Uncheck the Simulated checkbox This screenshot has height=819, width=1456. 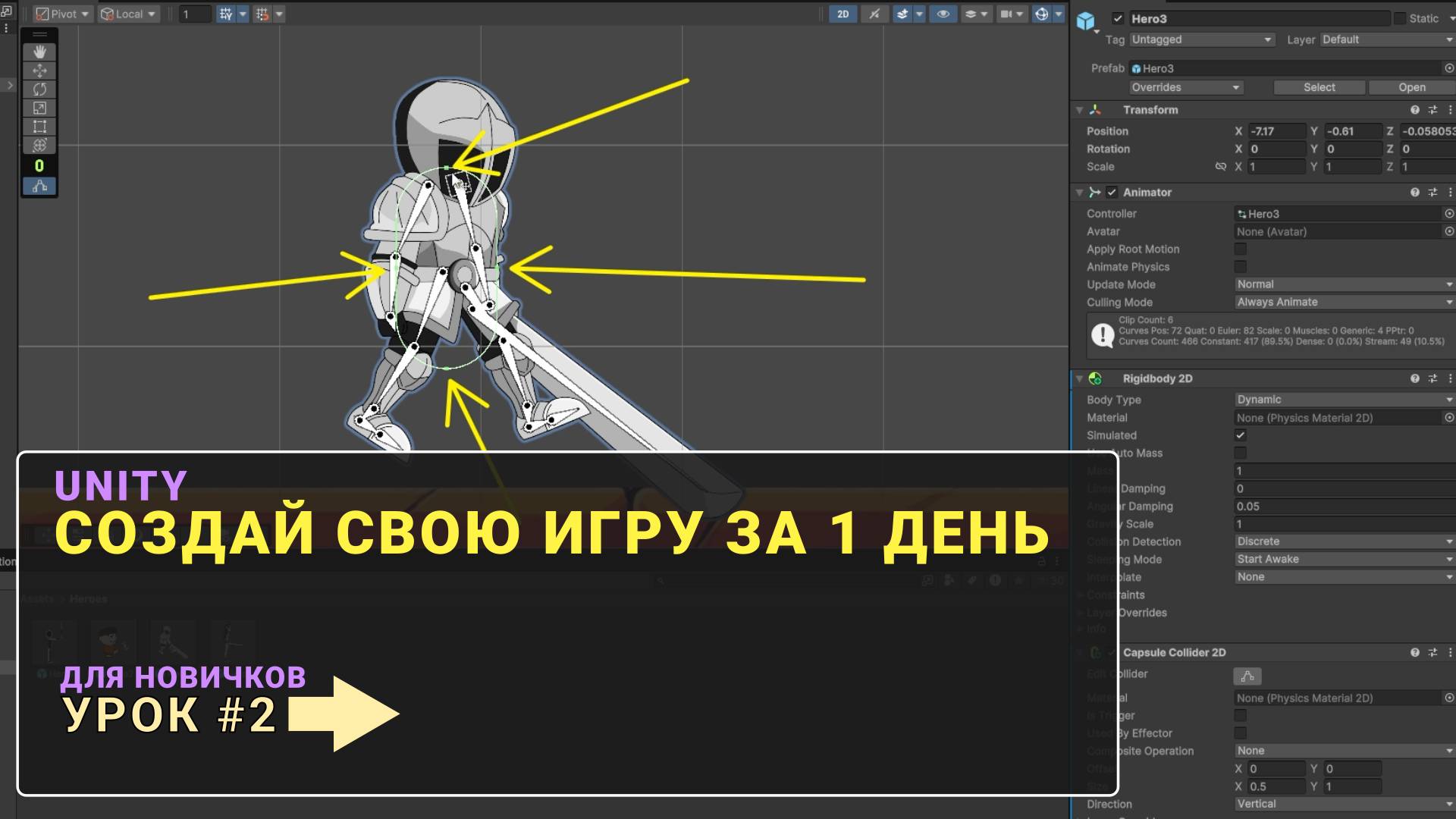pos(1241,435)
